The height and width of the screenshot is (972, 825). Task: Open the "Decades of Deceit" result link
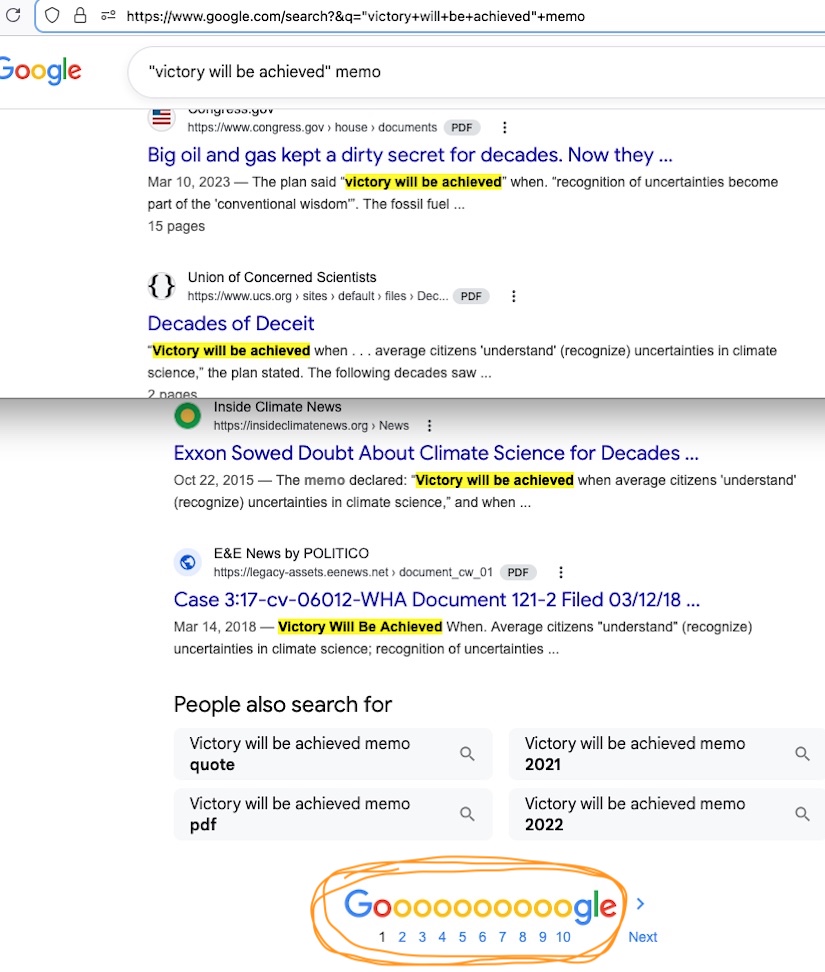231,324
